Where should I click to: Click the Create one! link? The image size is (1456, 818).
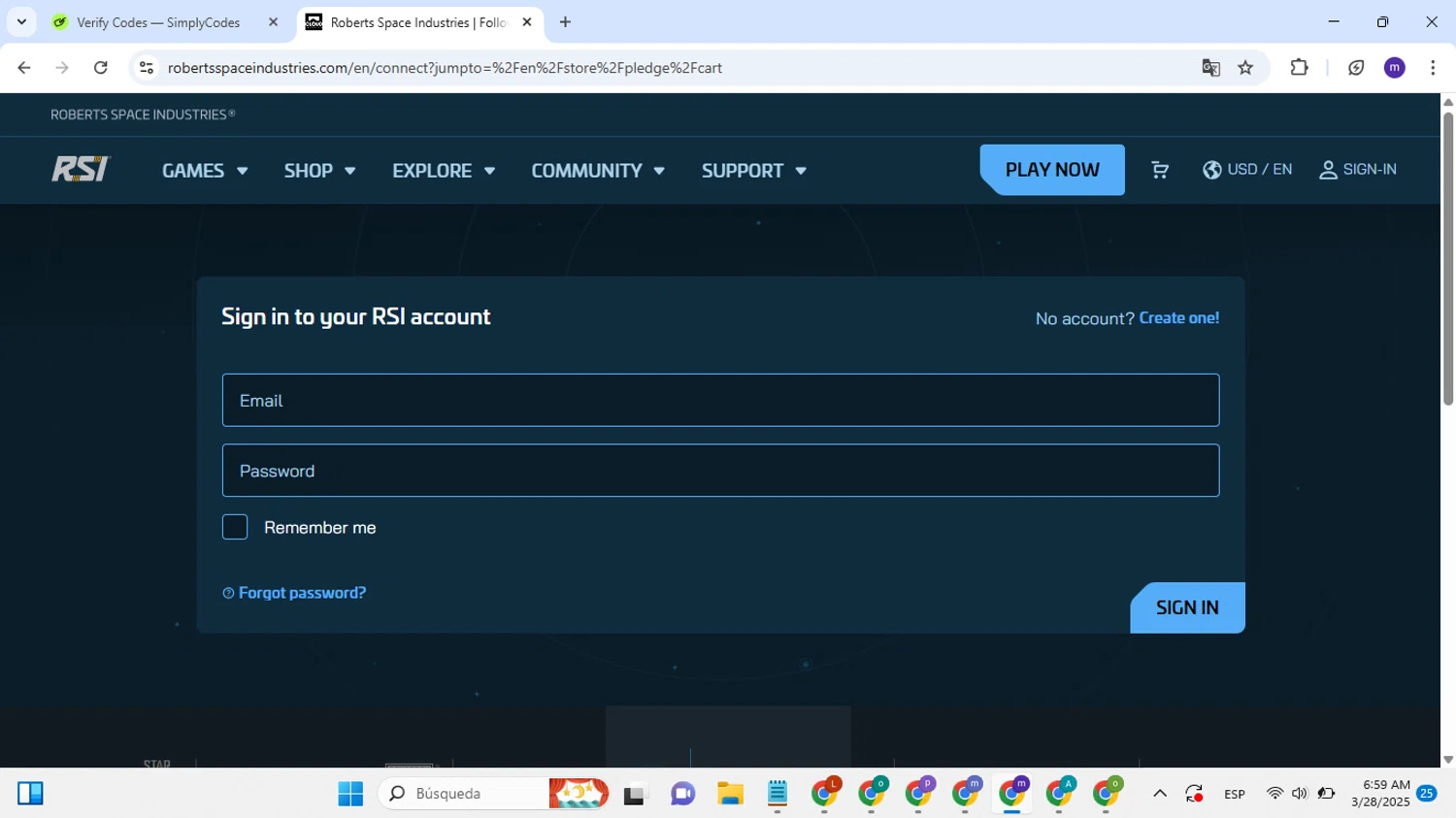1178,318
